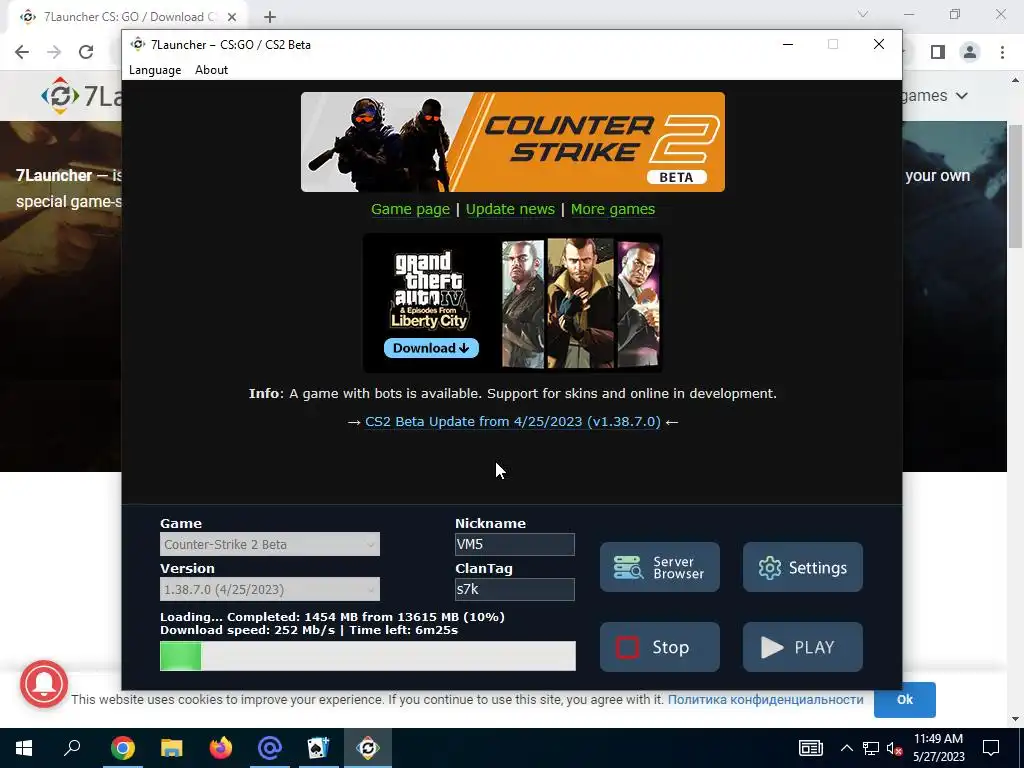Open the Windows Start menu
This screenshot has width=1024, height=768.
pyautogui.click(x=24, y=748)
